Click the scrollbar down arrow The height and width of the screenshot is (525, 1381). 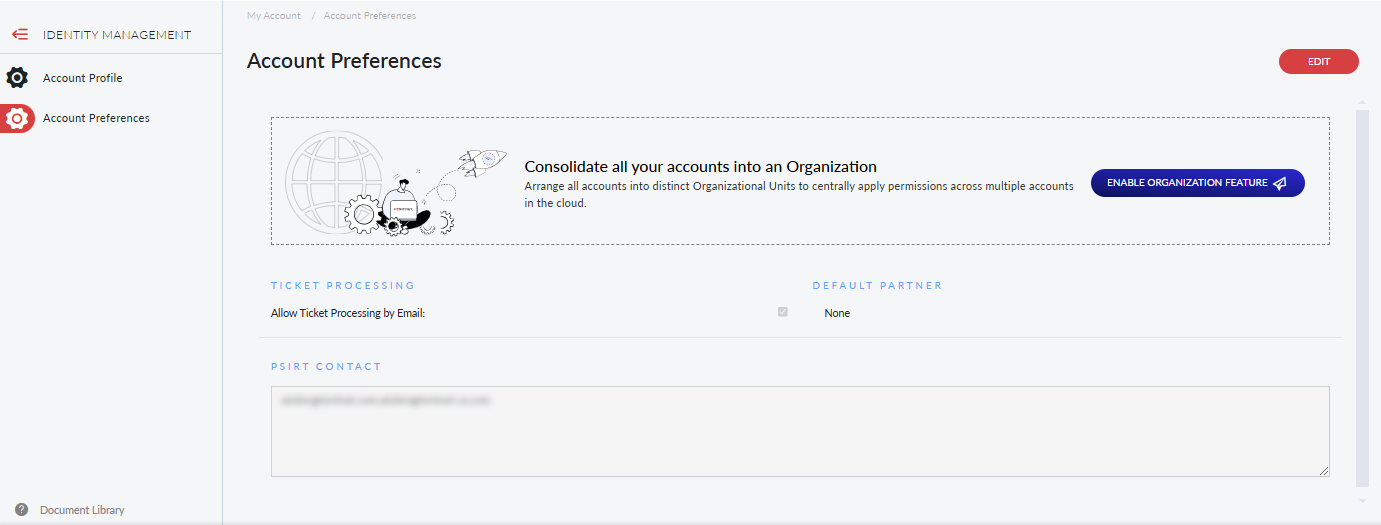[1362, 499]
